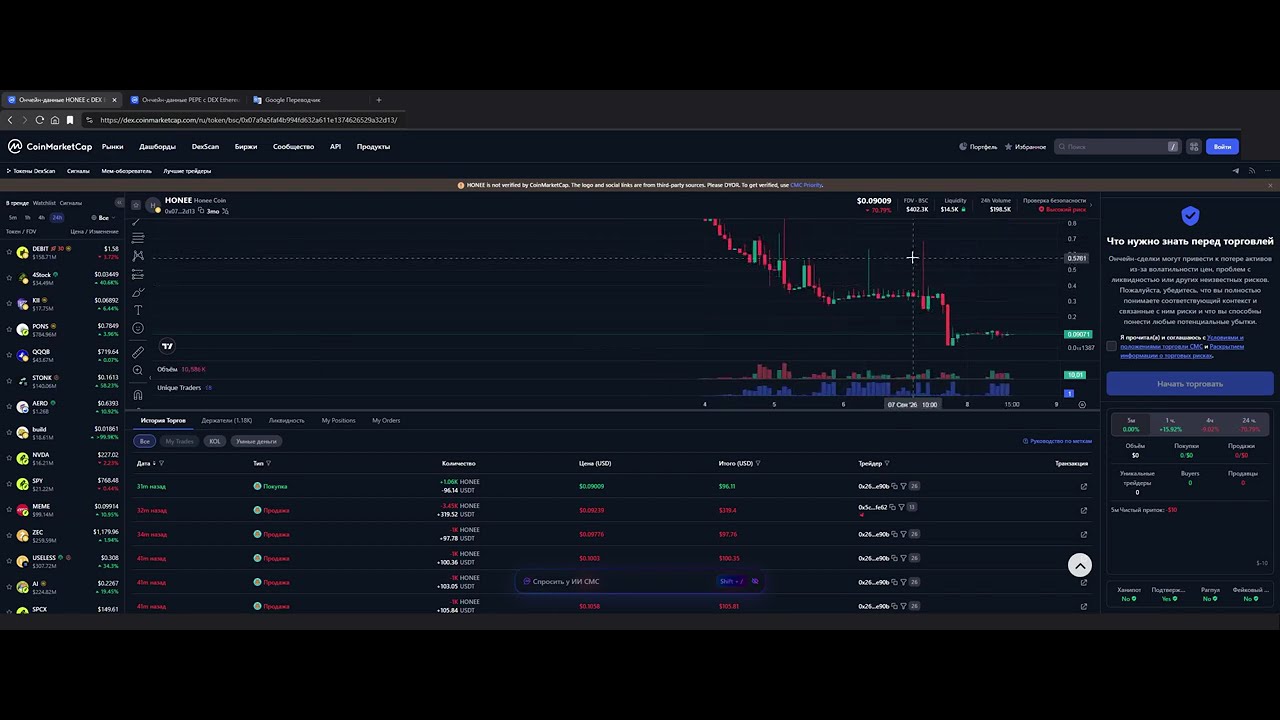The height and width of the screenshot is (720, 1280).
Task: Switch to Ликвидность tab
Action: 287,421
